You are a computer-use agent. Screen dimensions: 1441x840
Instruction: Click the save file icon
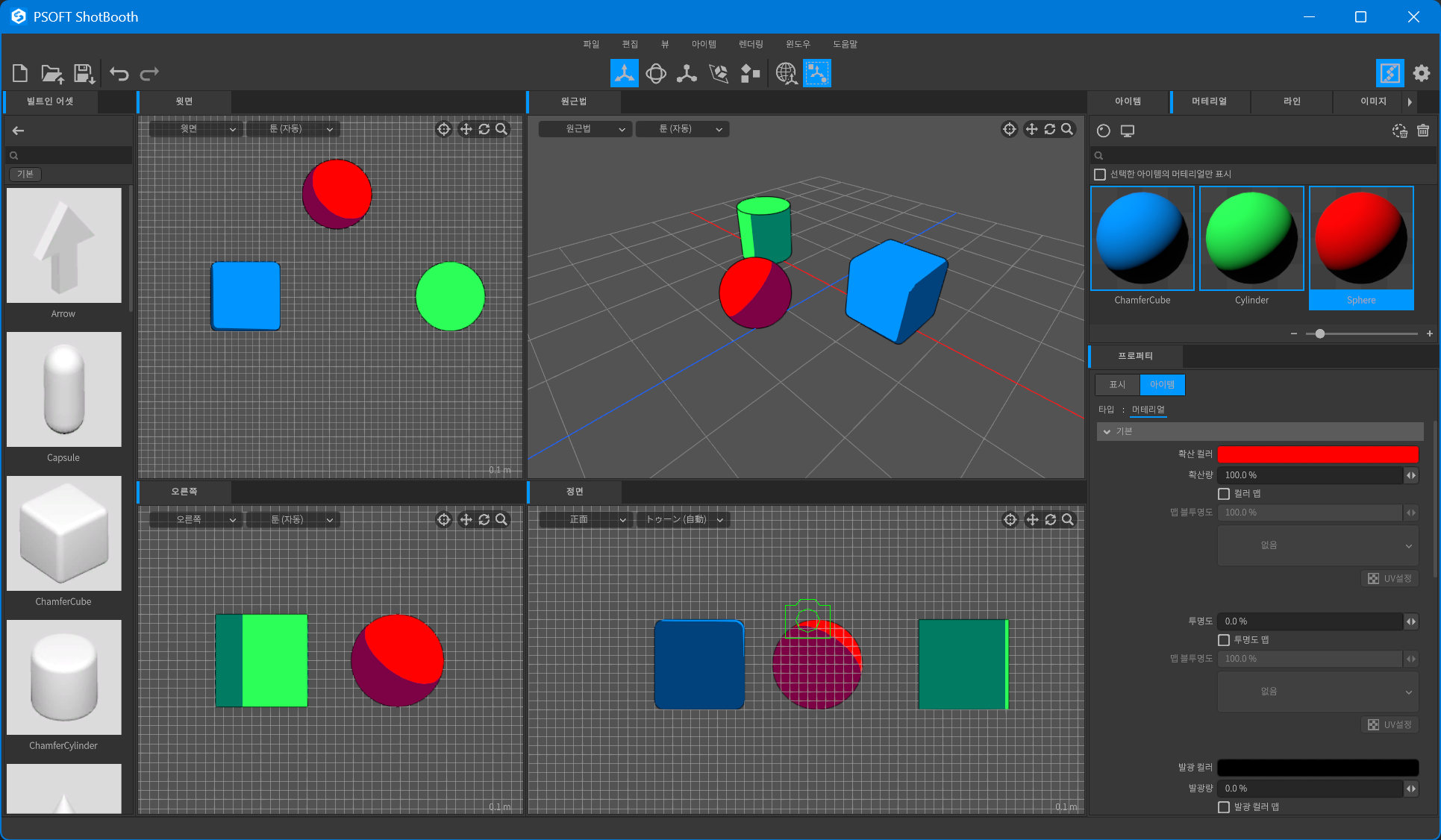point(84,73)
